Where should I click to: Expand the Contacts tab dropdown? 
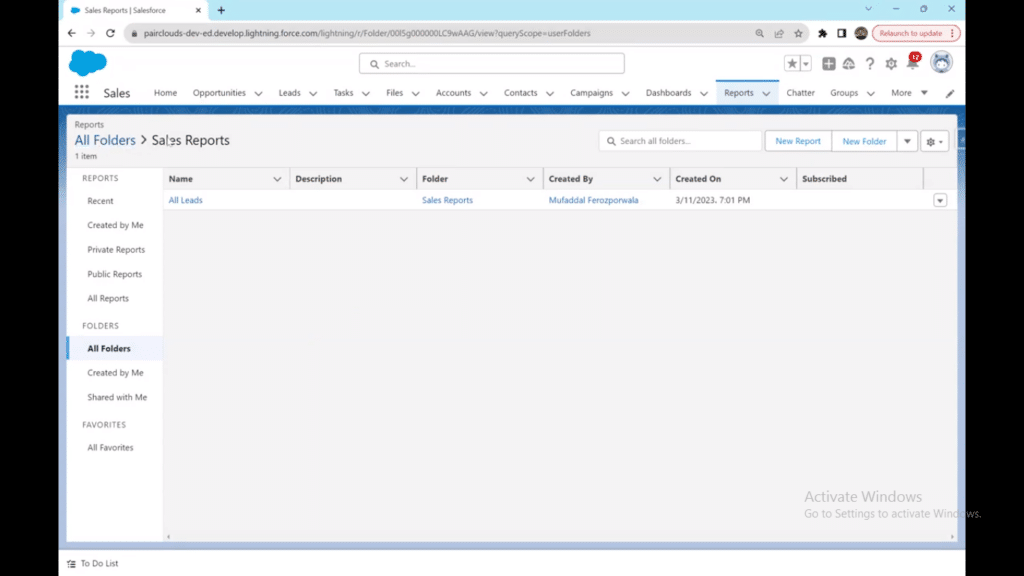(x=550, y=93)
